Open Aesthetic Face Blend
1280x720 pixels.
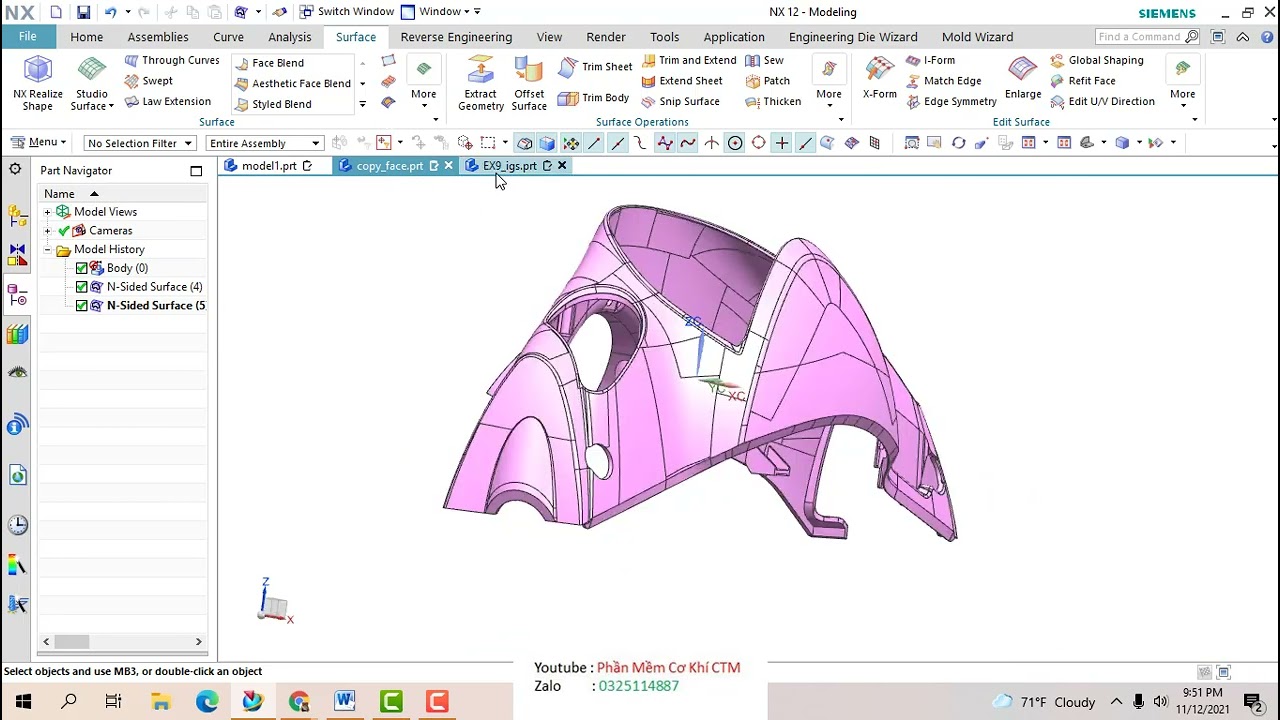tap(292, 84)
